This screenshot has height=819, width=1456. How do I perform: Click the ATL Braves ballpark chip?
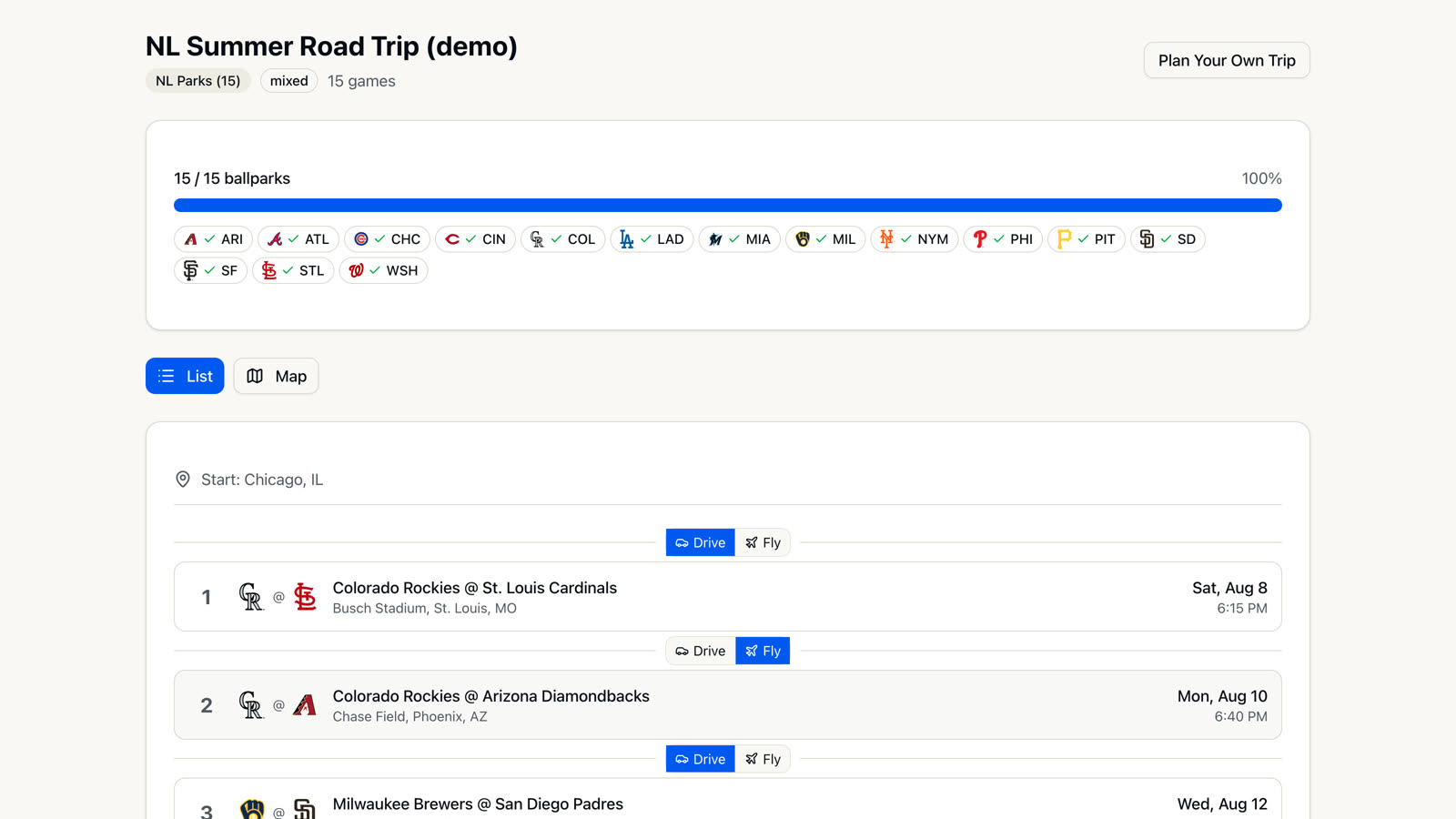[298, 239]
